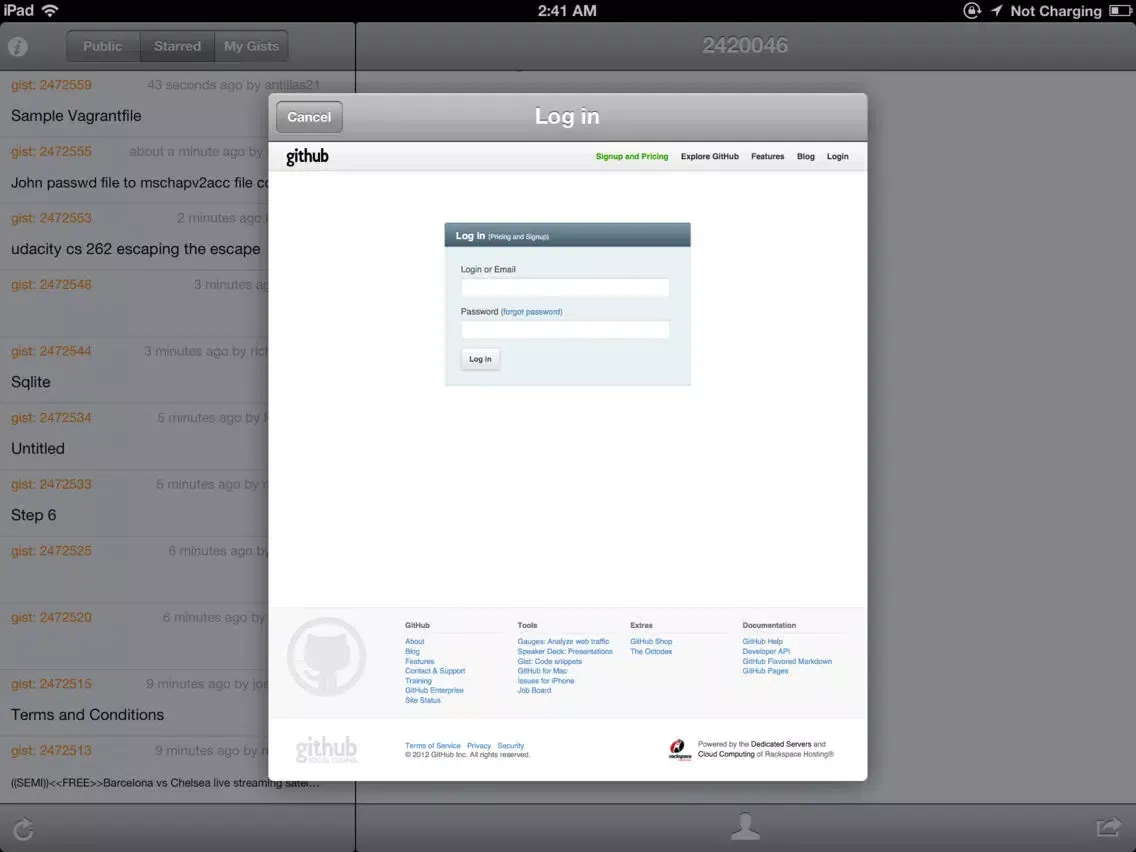Switch to the Public gists tab

pyautogui.click(x=103, y=46)
